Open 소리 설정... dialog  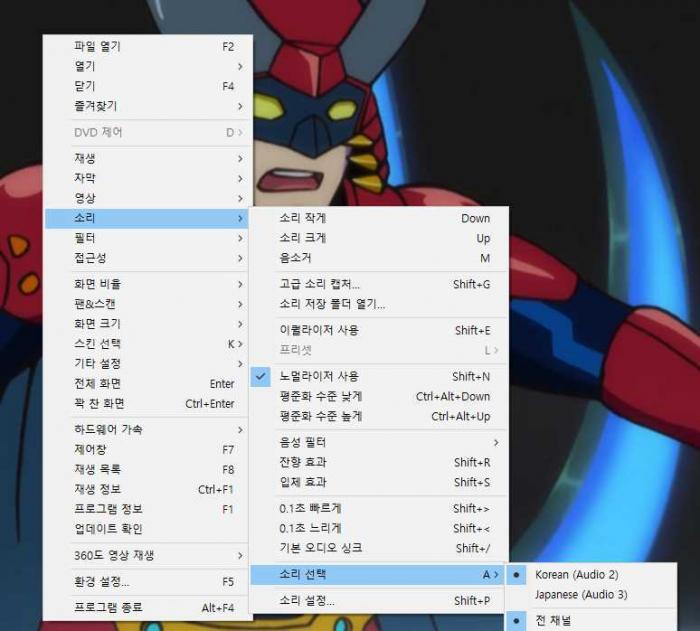(x=378, y=601)
